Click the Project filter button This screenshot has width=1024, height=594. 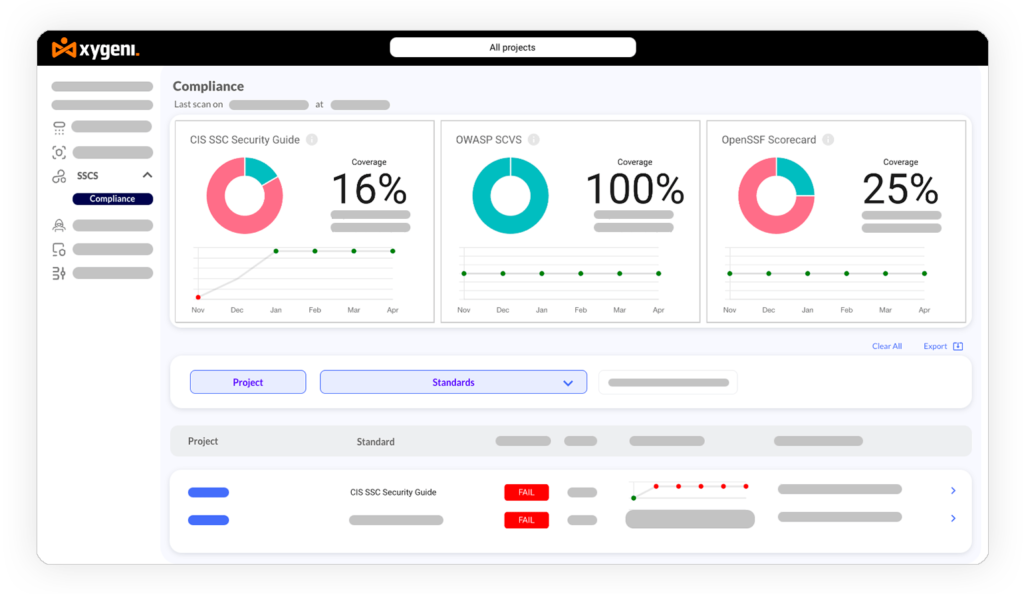coord(248,383)
